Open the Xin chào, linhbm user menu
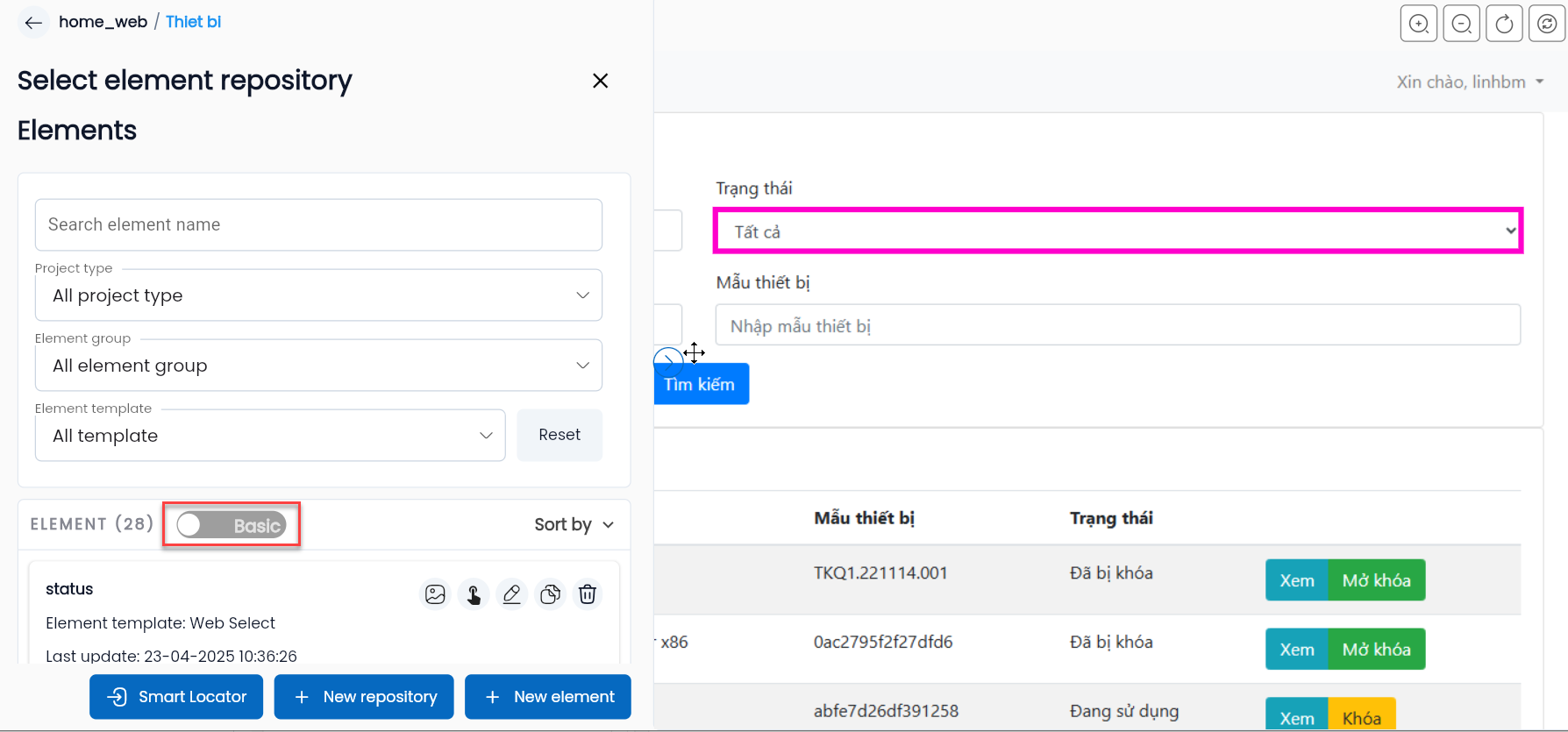Image resolution: width=1568 pixels, height=732 pixels. click(x=1470, y=82)
